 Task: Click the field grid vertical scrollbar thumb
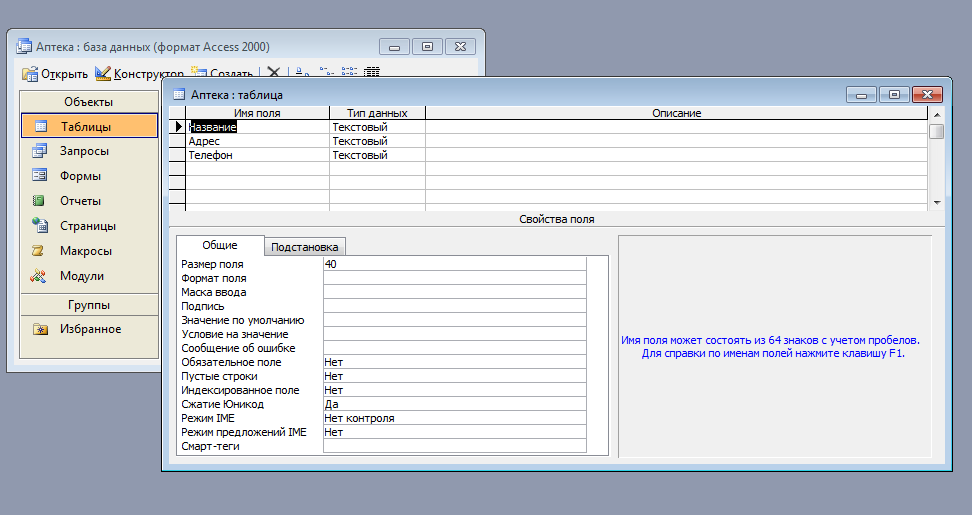[937, 131]
